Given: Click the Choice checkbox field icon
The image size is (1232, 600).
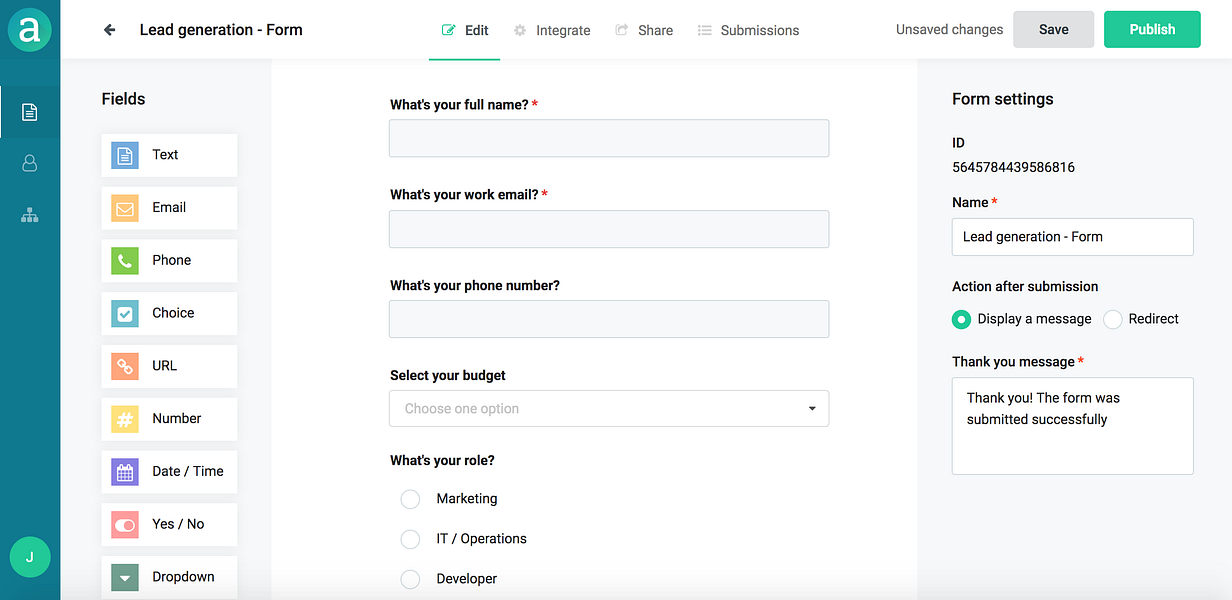Looking at the screenshot, I should (x=125, y=313).
